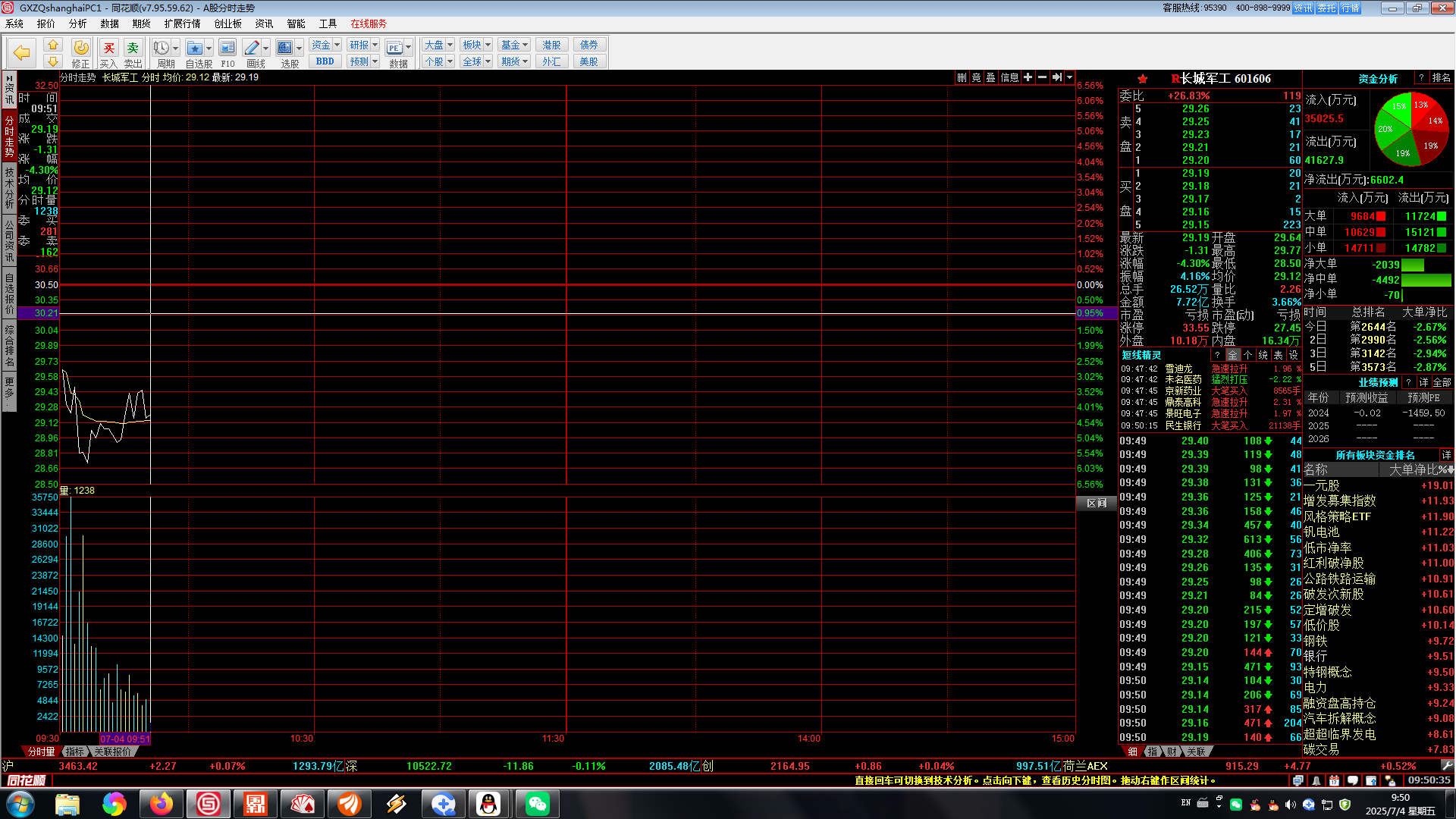Click the 买入 buy icon
Viewport: 1456px width, 819px height.
click(108, 49)
